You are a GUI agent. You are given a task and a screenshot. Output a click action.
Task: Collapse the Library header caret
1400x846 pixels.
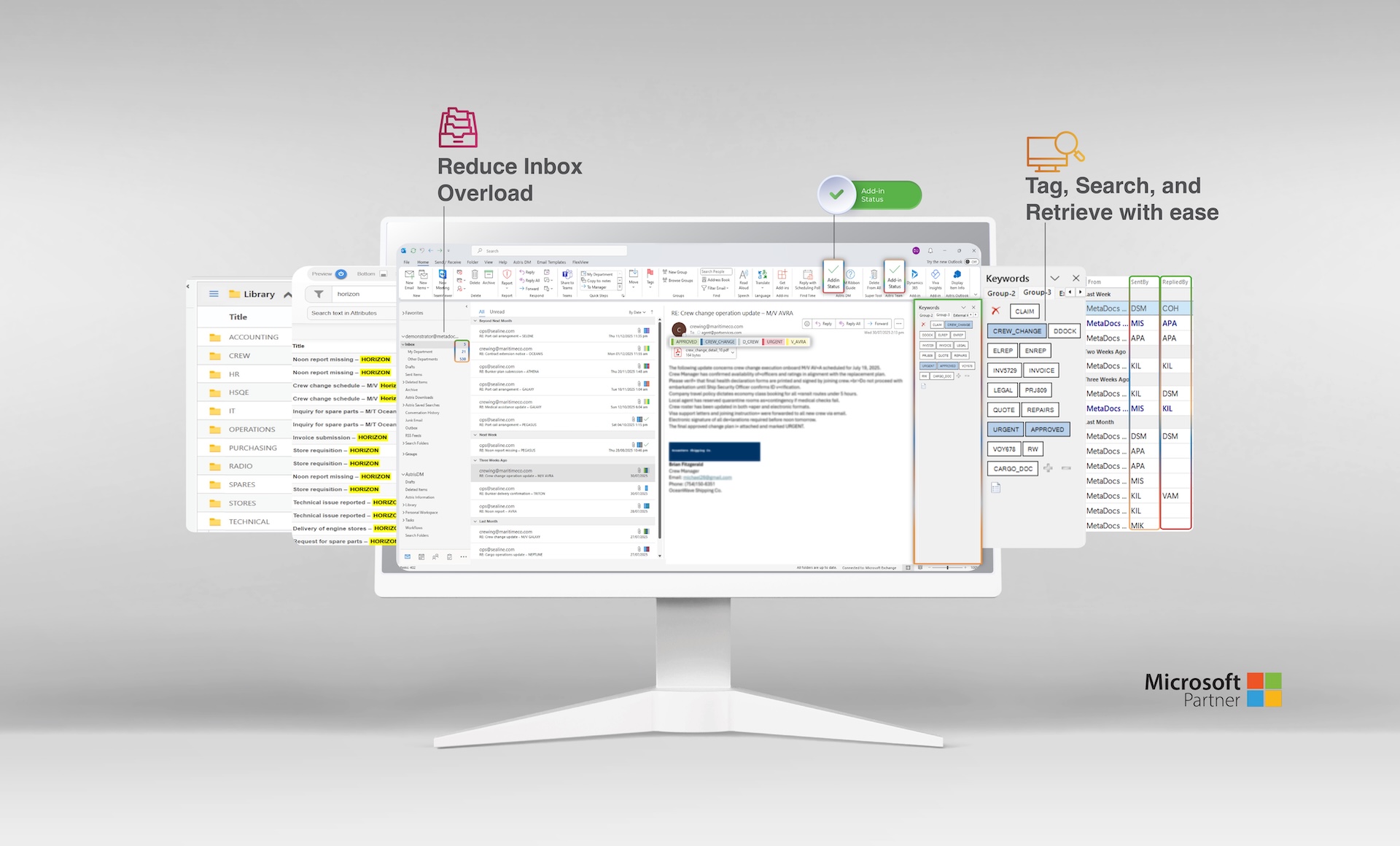point(287,295)
